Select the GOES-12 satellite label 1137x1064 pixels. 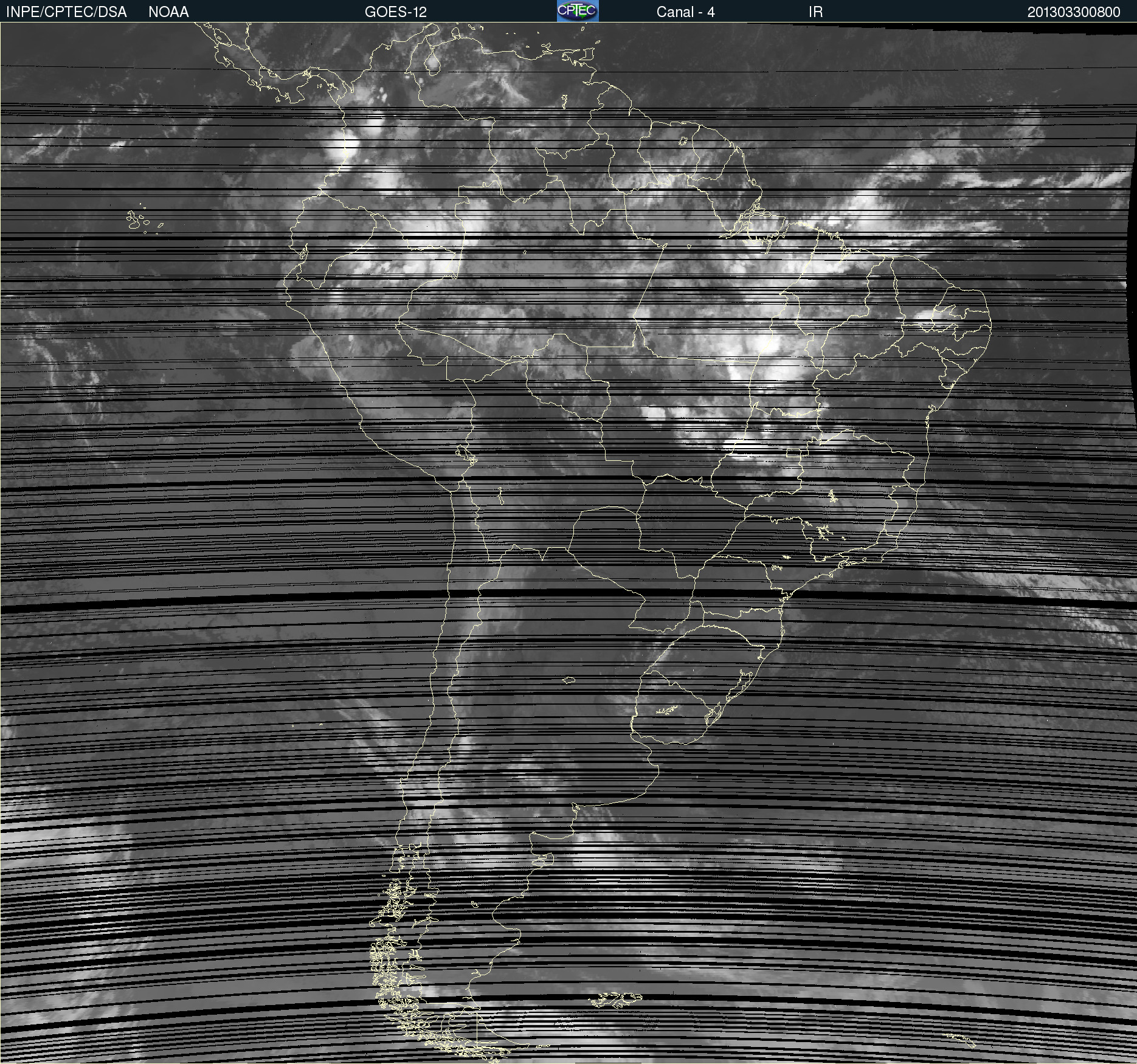(396, 12)
